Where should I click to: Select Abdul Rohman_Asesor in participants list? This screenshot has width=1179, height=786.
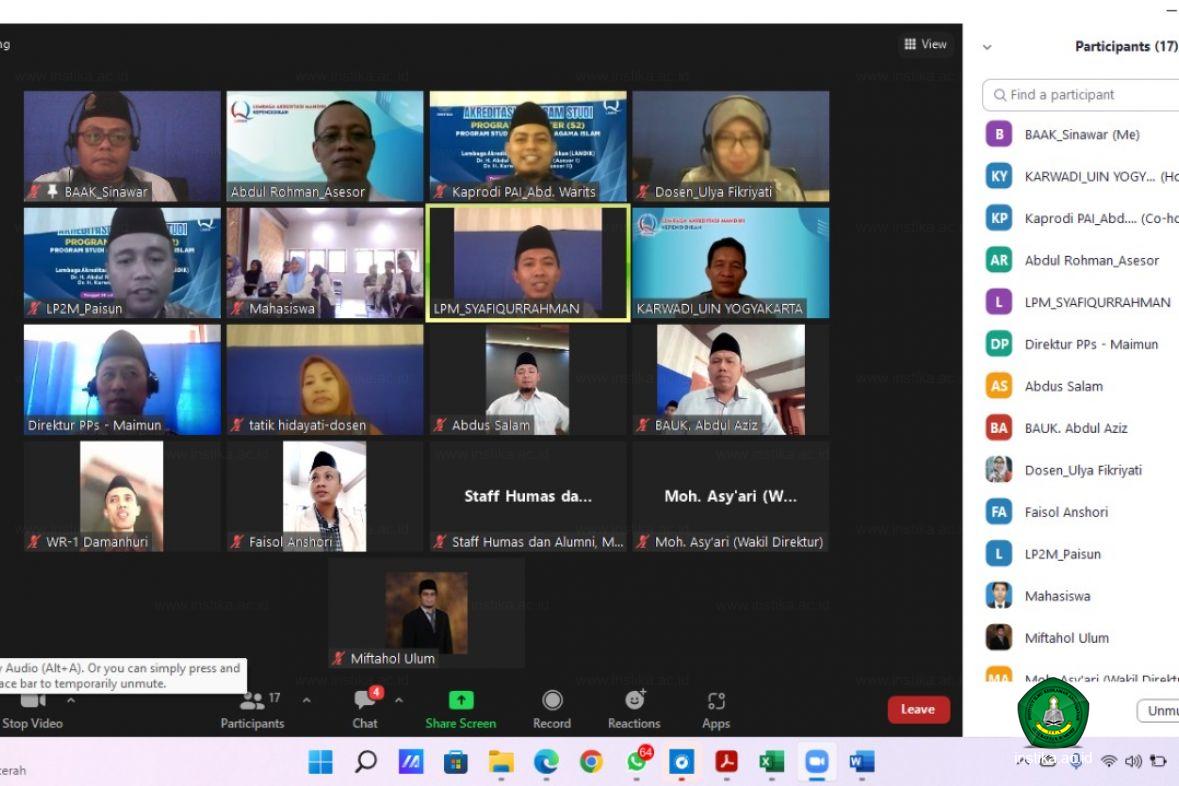click(1091, 260)
